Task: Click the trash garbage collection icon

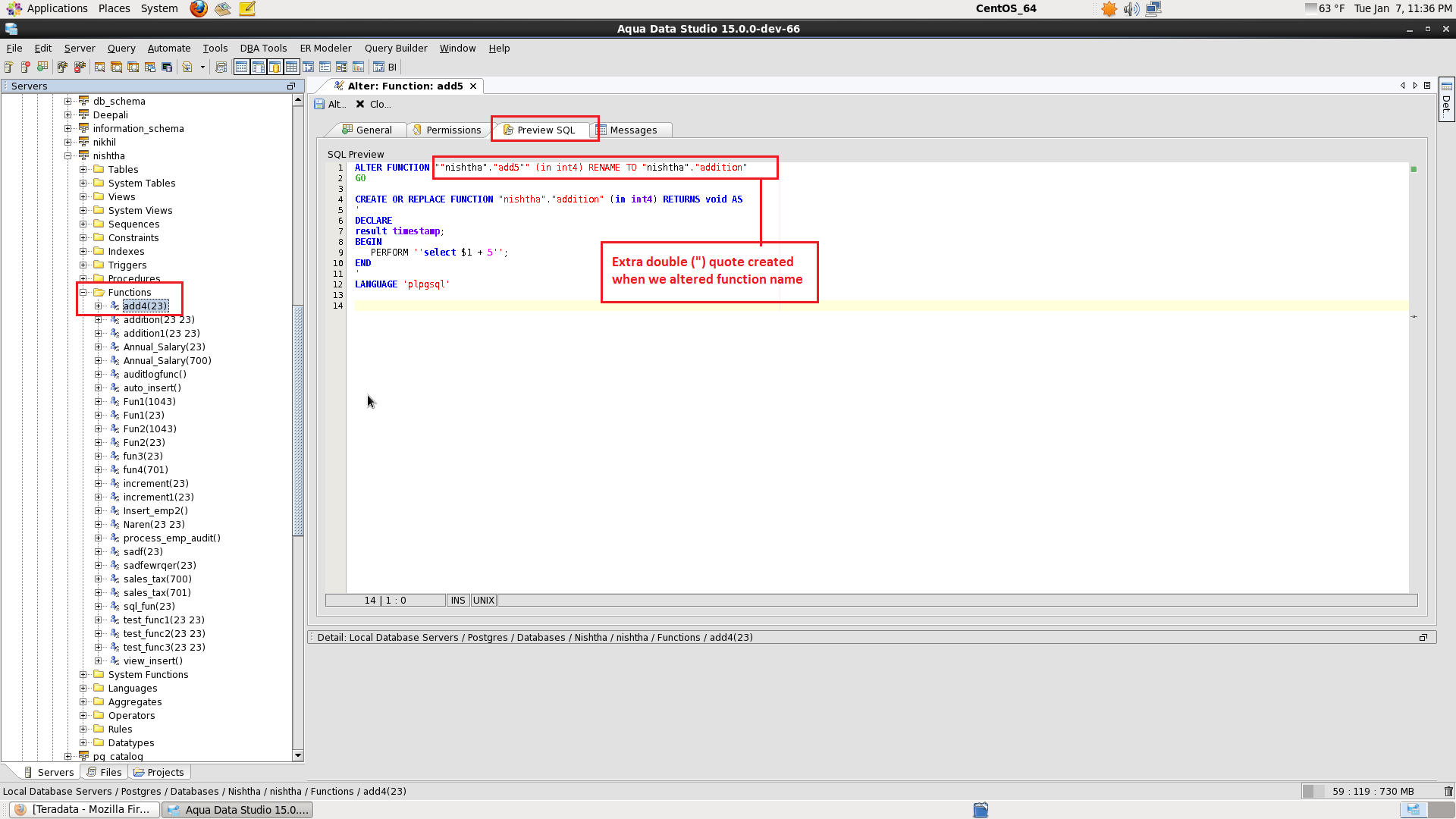Action: point(1448,792)
